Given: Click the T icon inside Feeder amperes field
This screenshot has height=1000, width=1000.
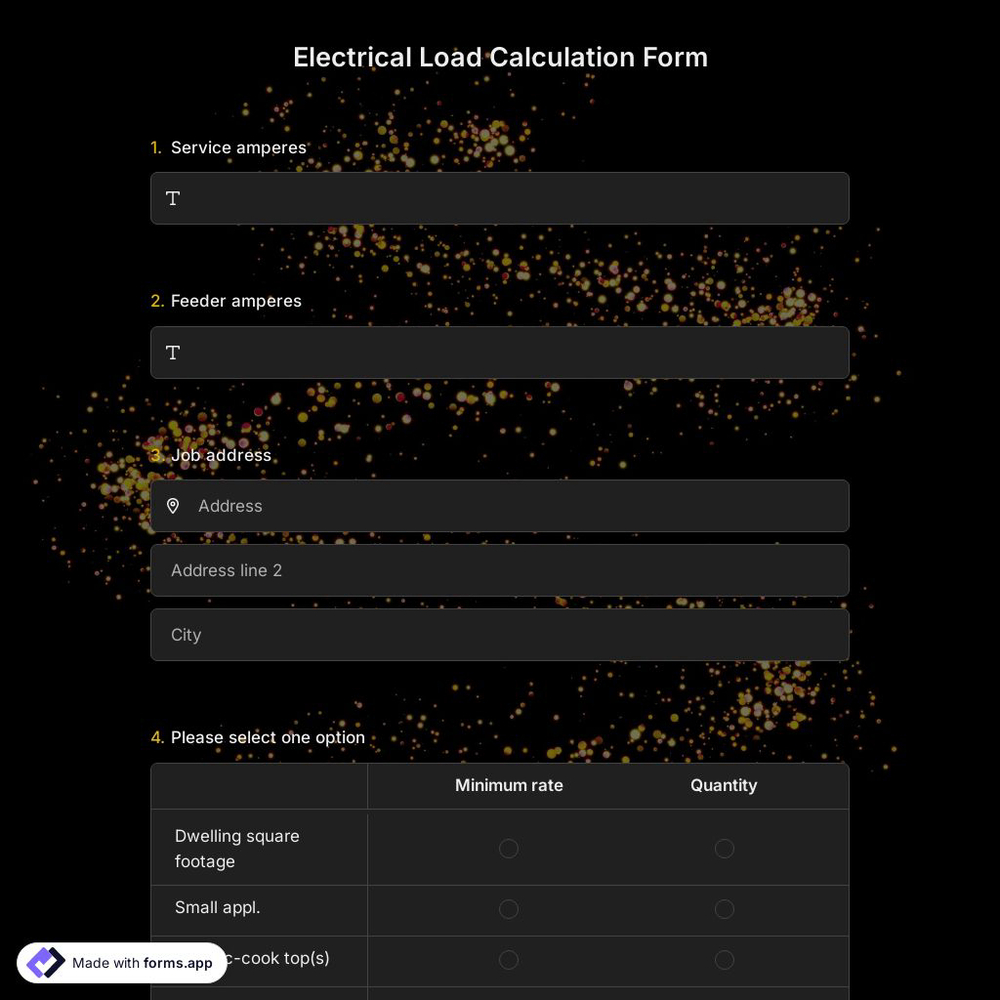Looking at the screenshot, I should tap(172, 352).
